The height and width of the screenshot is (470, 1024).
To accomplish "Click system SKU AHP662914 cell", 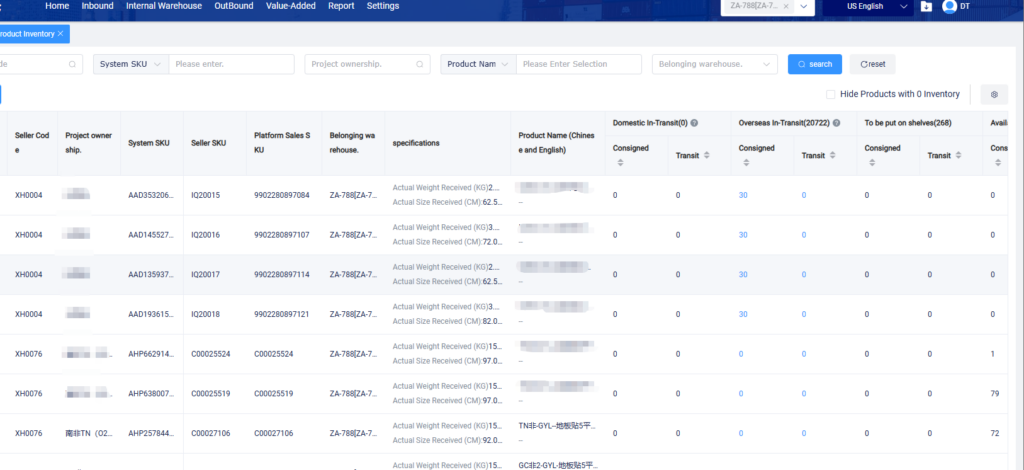I will click(x=152, y=354).
